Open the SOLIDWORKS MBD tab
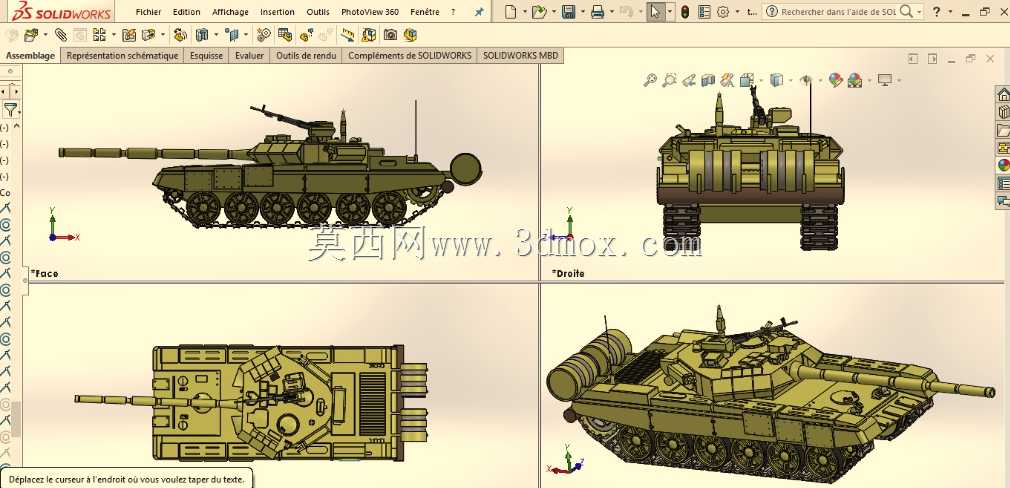 click(x=520, y=56)
